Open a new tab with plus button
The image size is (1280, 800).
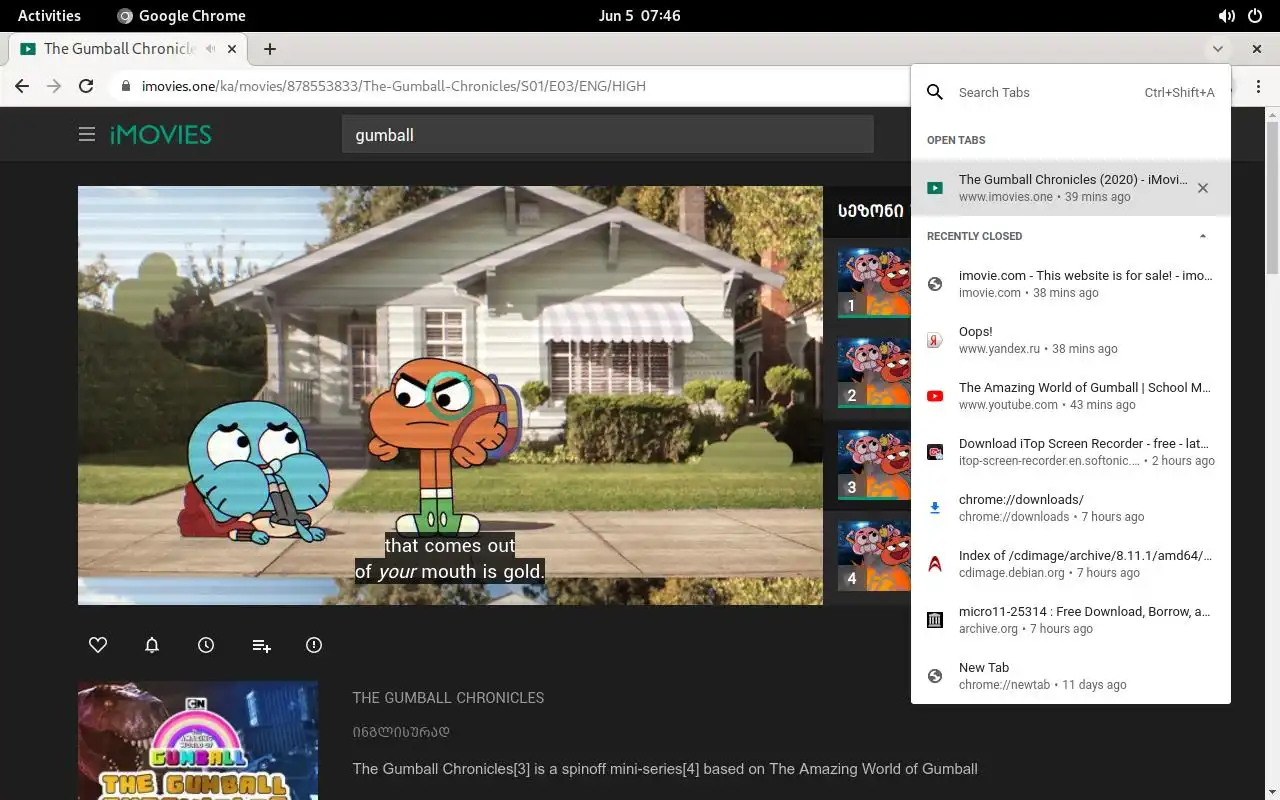(270, 48)
